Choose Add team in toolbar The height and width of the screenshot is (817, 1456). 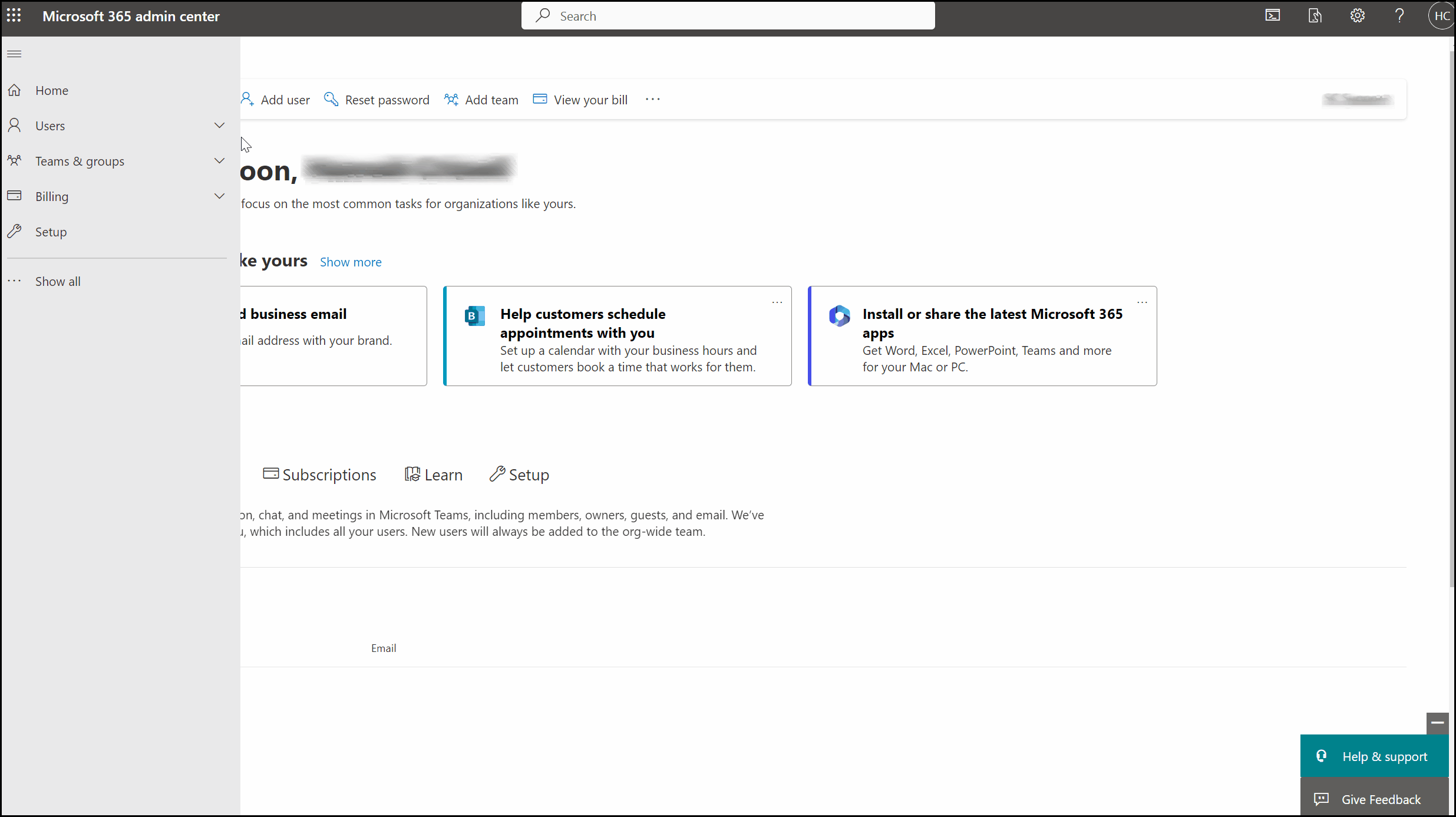pos(481,100)
